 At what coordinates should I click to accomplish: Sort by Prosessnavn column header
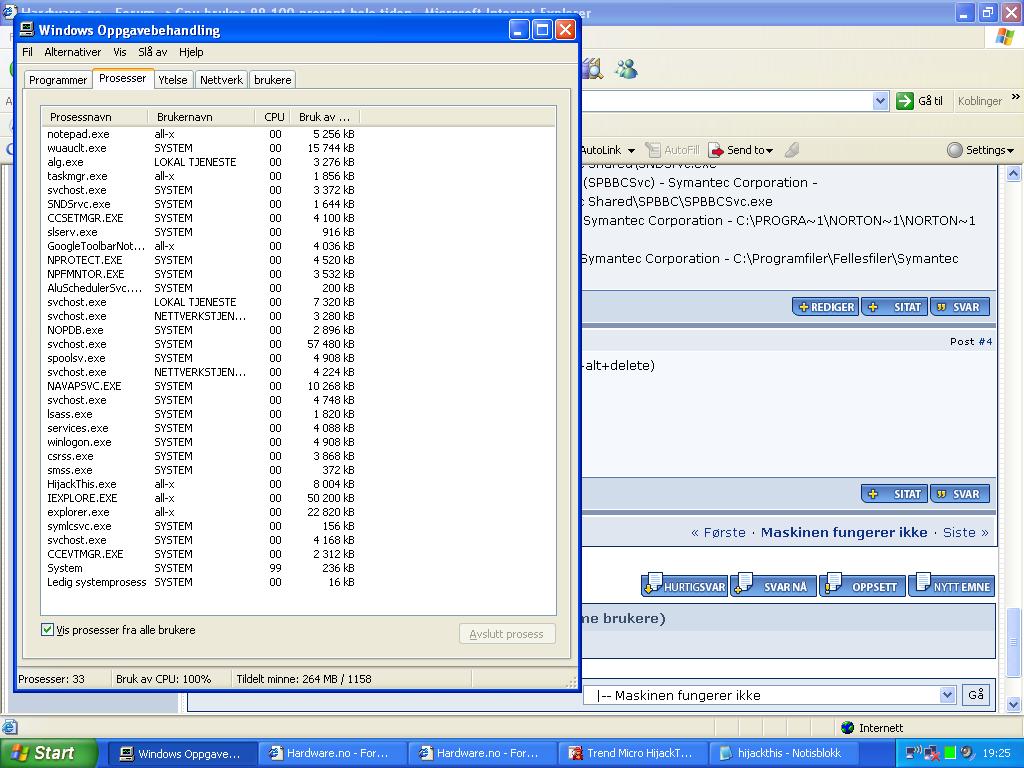tap(95, 117)
